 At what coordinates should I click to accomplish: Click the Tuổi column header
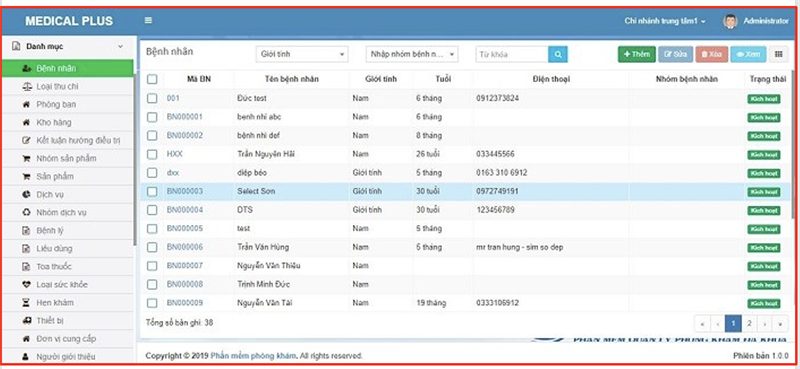[443, 79]
